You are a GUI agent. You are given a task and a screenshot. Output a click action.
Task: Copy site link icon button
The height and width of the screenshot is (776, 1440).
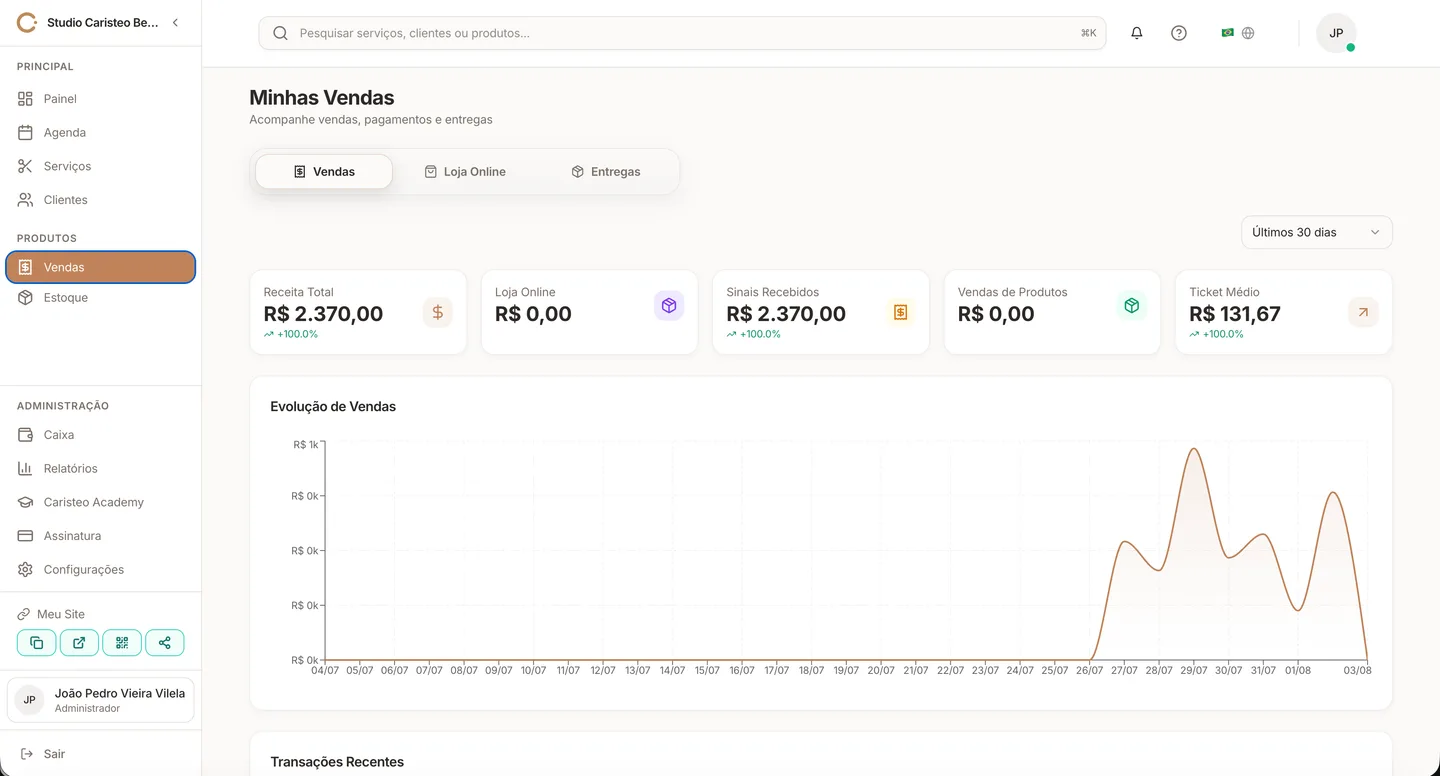[x=36, y=643]
